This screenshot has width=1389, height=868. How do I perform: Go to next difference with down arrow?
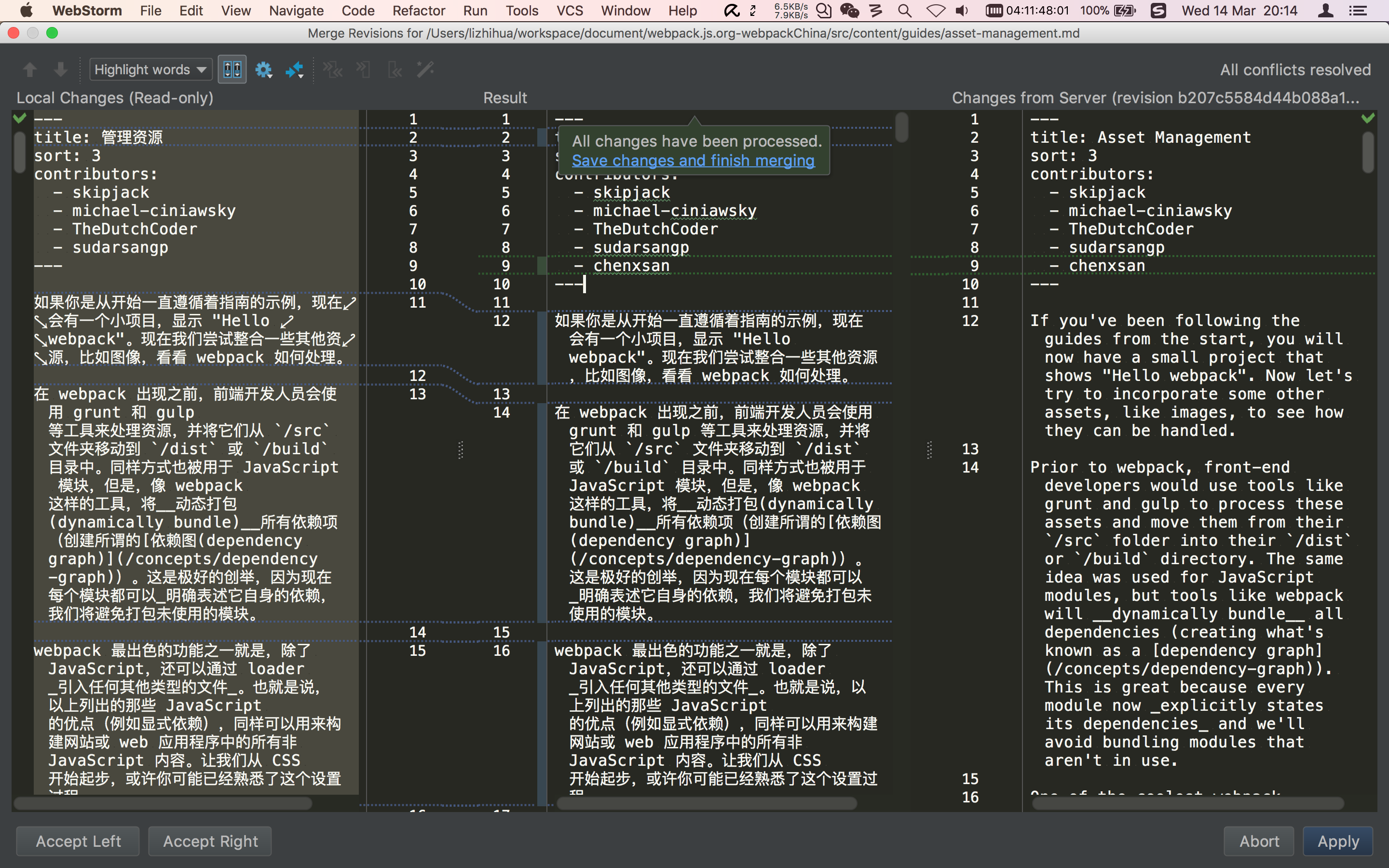[60, 70]
